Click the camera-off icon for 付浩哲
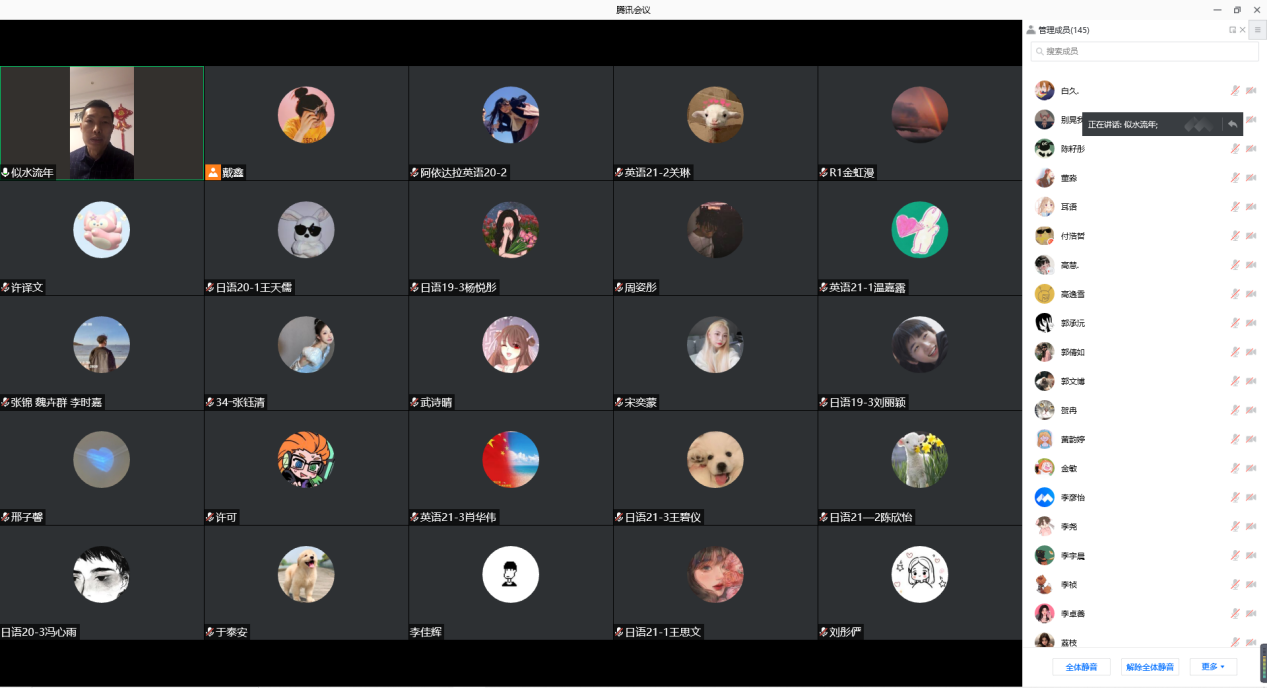This screenshot has width=1267, height=688. pyautogui.click(x=1251, y=236)
